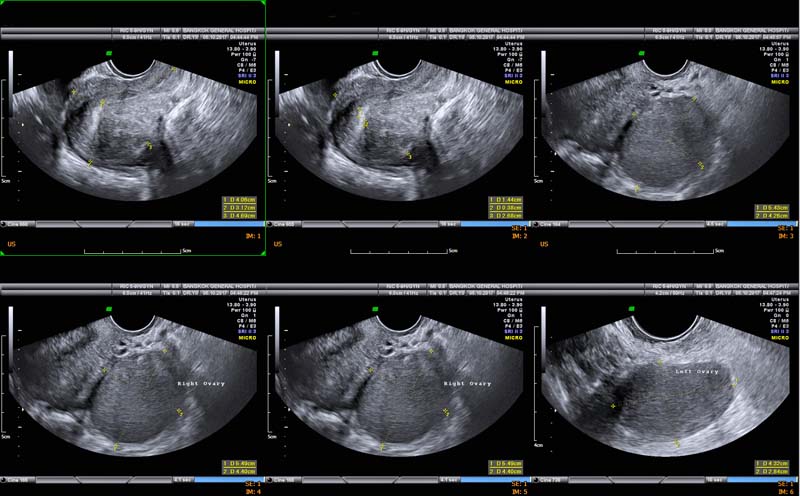Select the second ultrasound image (IM: 2)

click(x=400, y=130)
